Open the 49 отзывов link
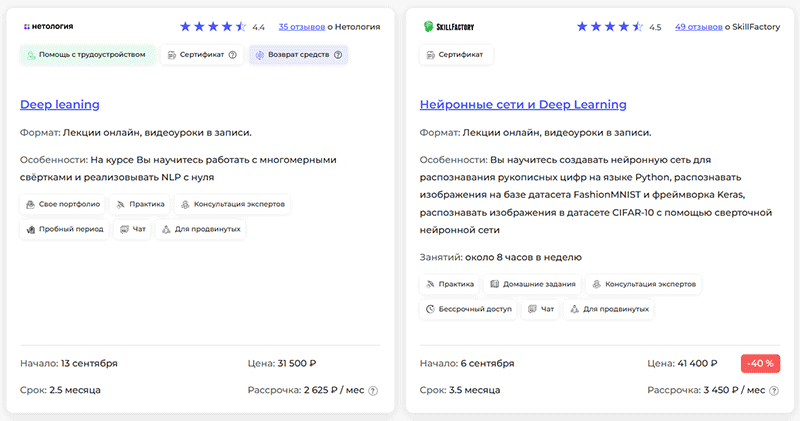The width and height of the screenshot is (800, 421). point(698,27)
